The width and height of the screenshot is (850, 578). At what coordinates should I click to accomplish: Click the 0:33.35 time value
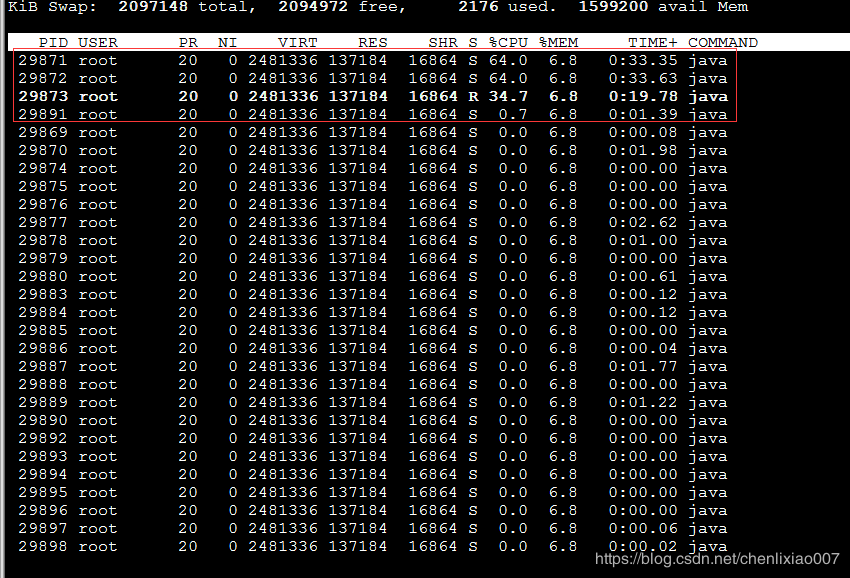point(643,60)
